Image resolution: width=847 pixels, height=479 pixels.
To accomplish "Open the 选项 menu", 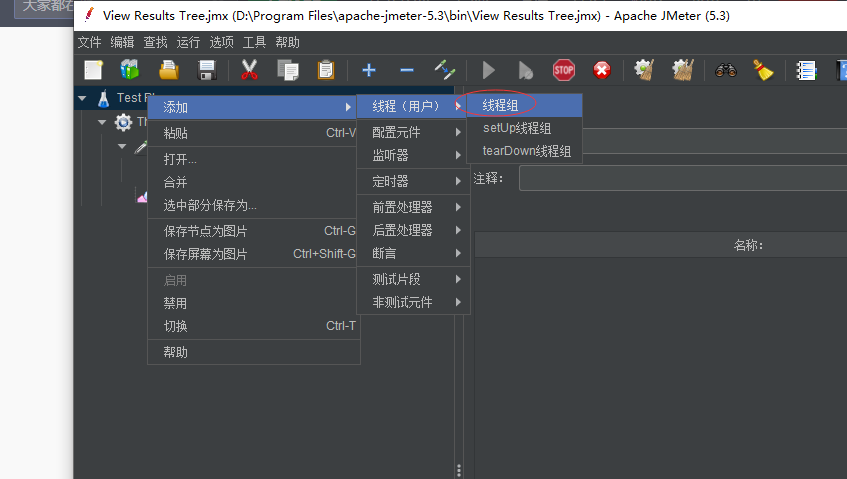I will click(221, 42).
